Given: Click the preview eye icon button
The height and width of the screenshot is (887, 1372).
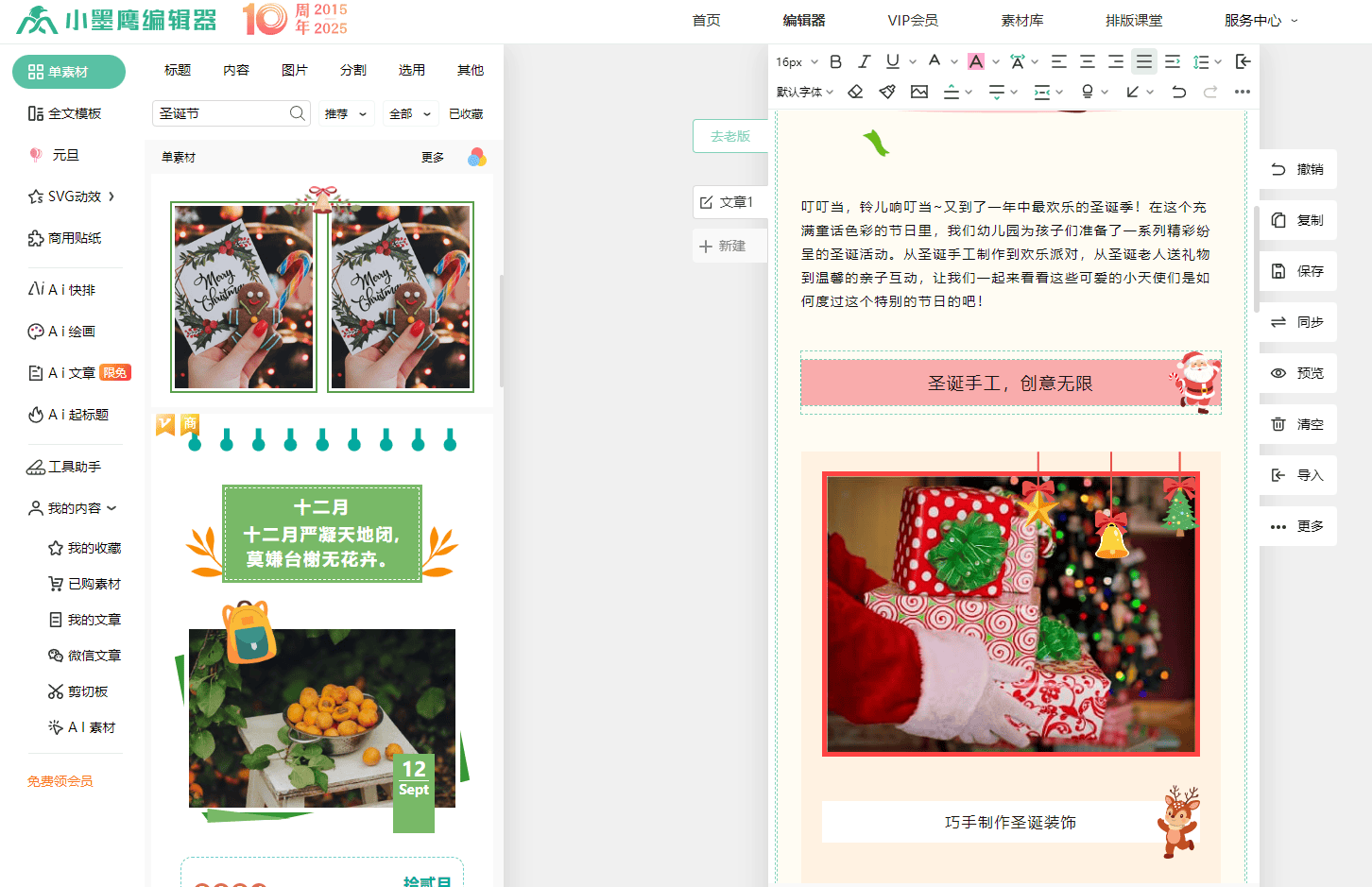Looking at the screenshot, I should click(x=1298, y=373).
